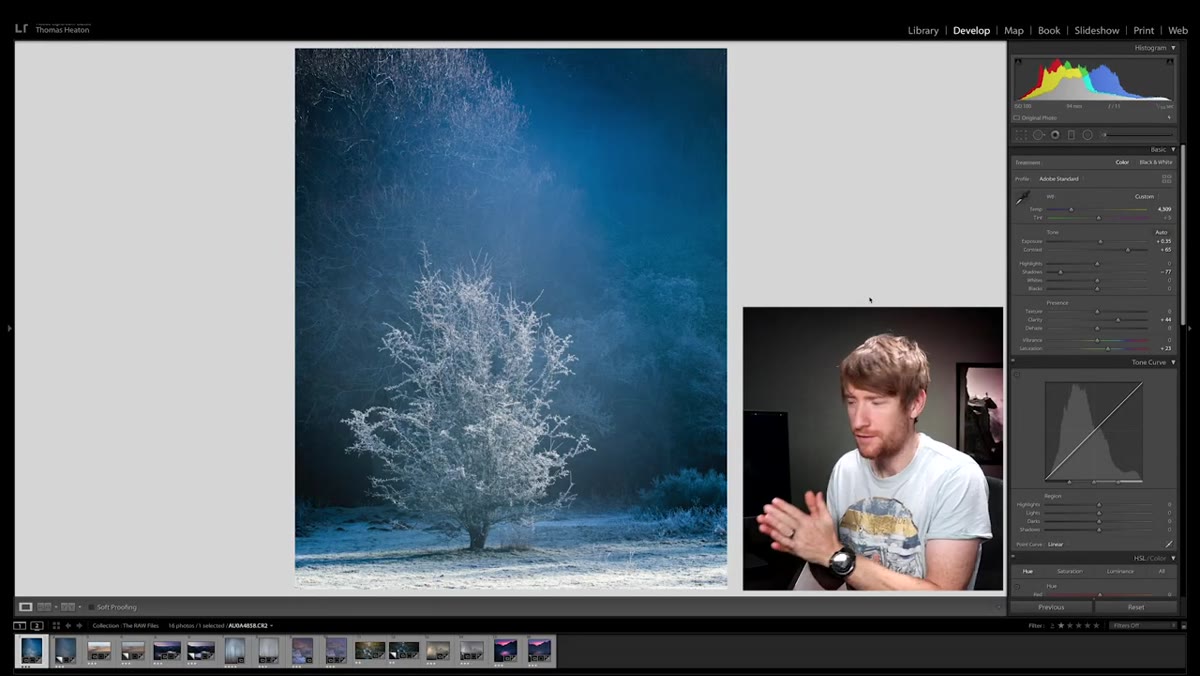Collapse the HSL/Color panel

1173,558
